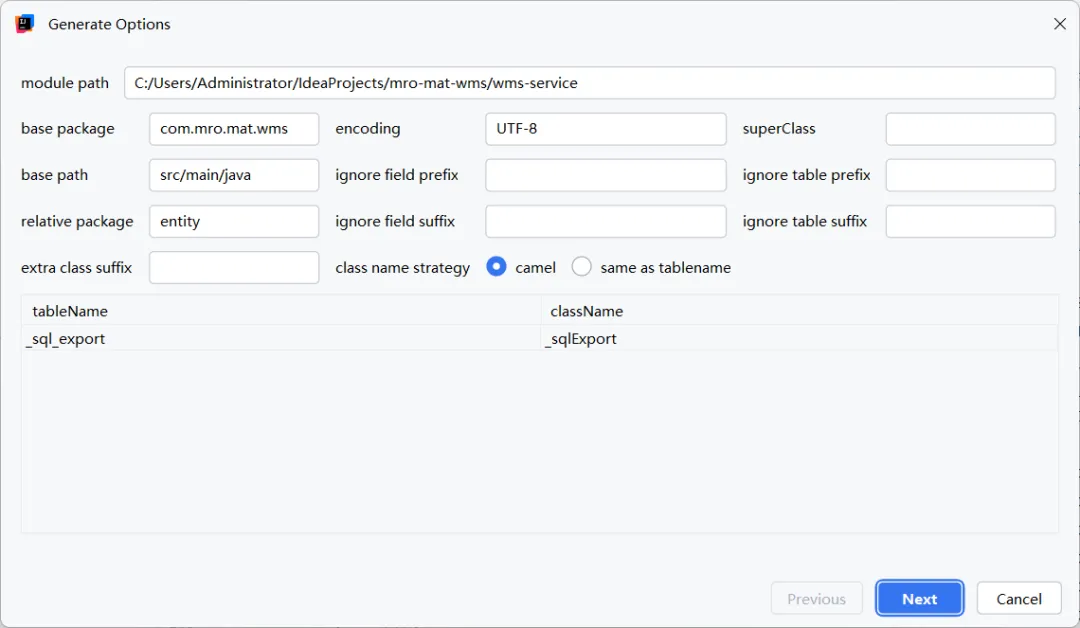Click the extra class suffix input
This screenshot has height=628, width=1080.
pyautogui.click(x=234, y=267)
